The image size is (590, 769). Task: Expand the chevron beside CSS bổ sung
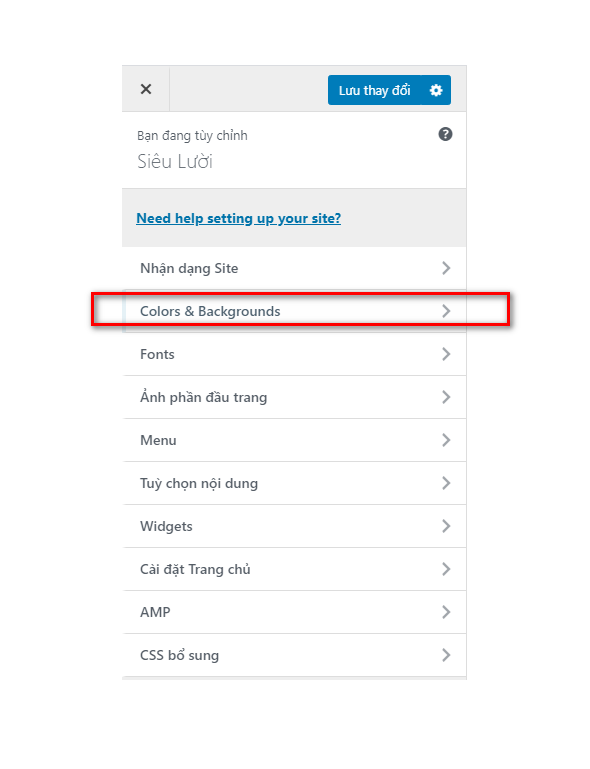pos(446,655)
